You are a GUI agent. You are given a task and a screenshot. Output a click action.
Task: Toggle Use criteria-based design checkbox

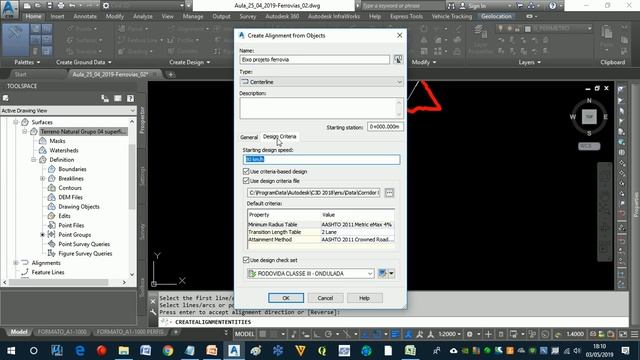click(x=246, y=171)
